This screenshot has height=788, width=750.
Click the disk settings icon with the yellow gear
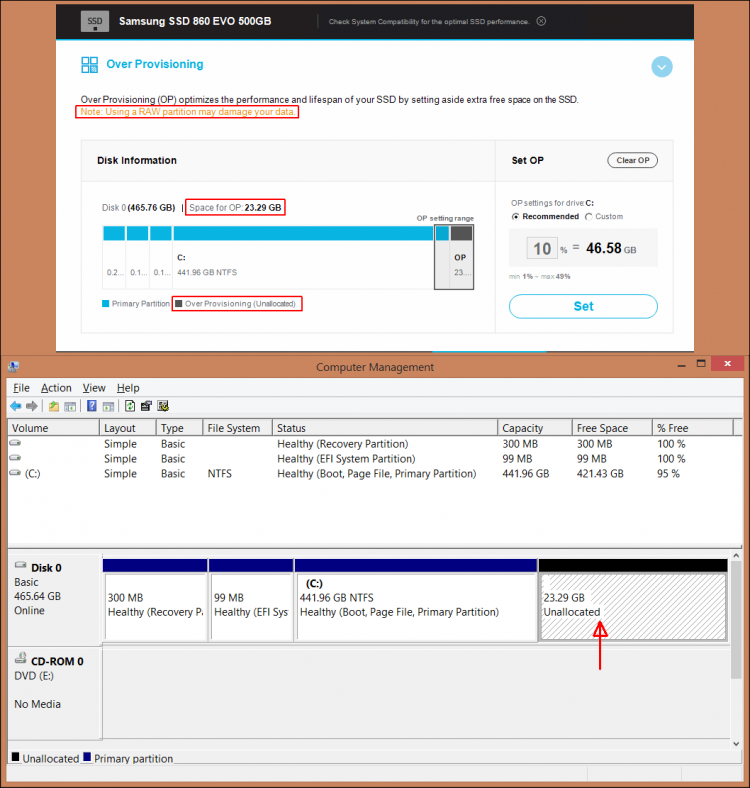coord(163,406)
